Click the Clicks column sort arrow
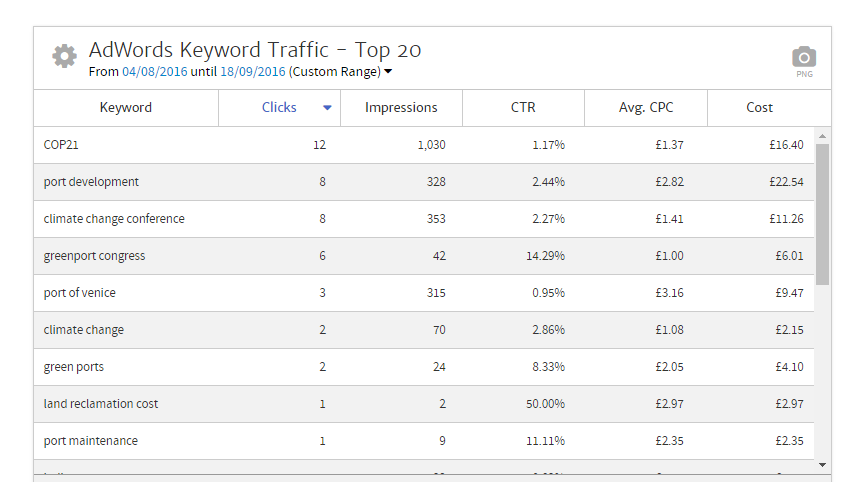The height and width of the screenshot is (482, 858). [x=327, y=108]
